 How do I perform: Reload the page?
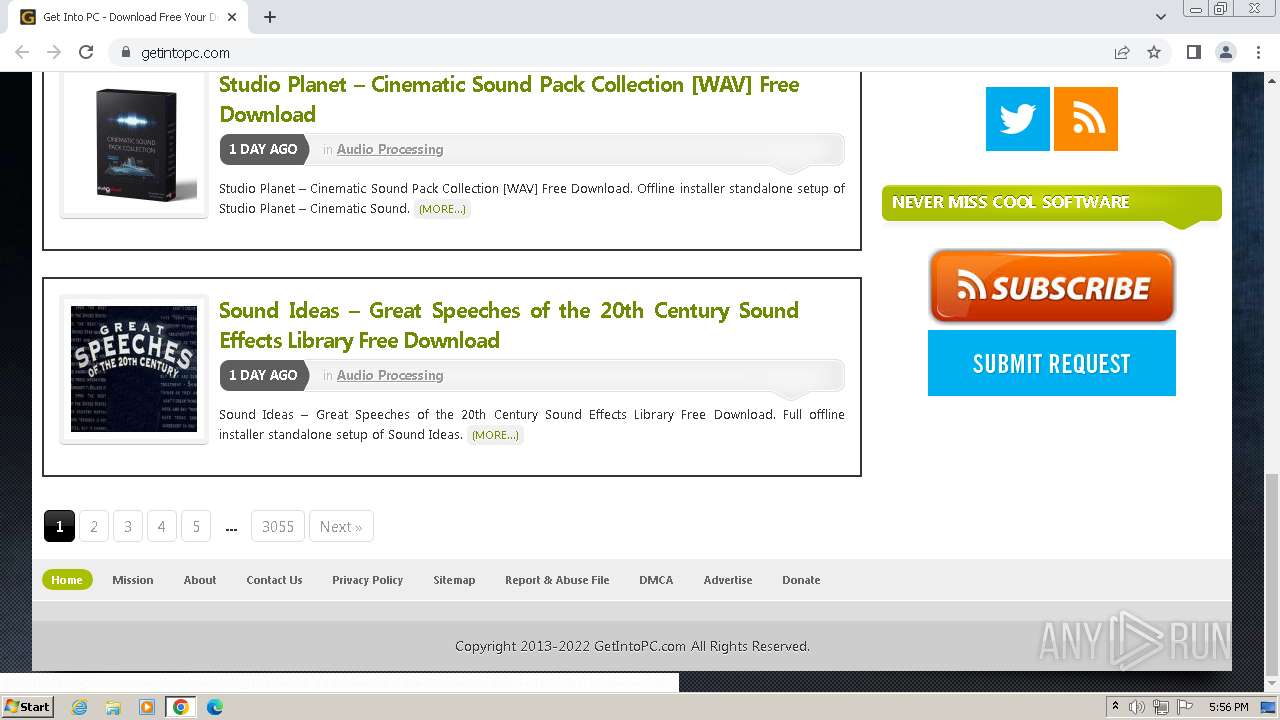point(86,52)
